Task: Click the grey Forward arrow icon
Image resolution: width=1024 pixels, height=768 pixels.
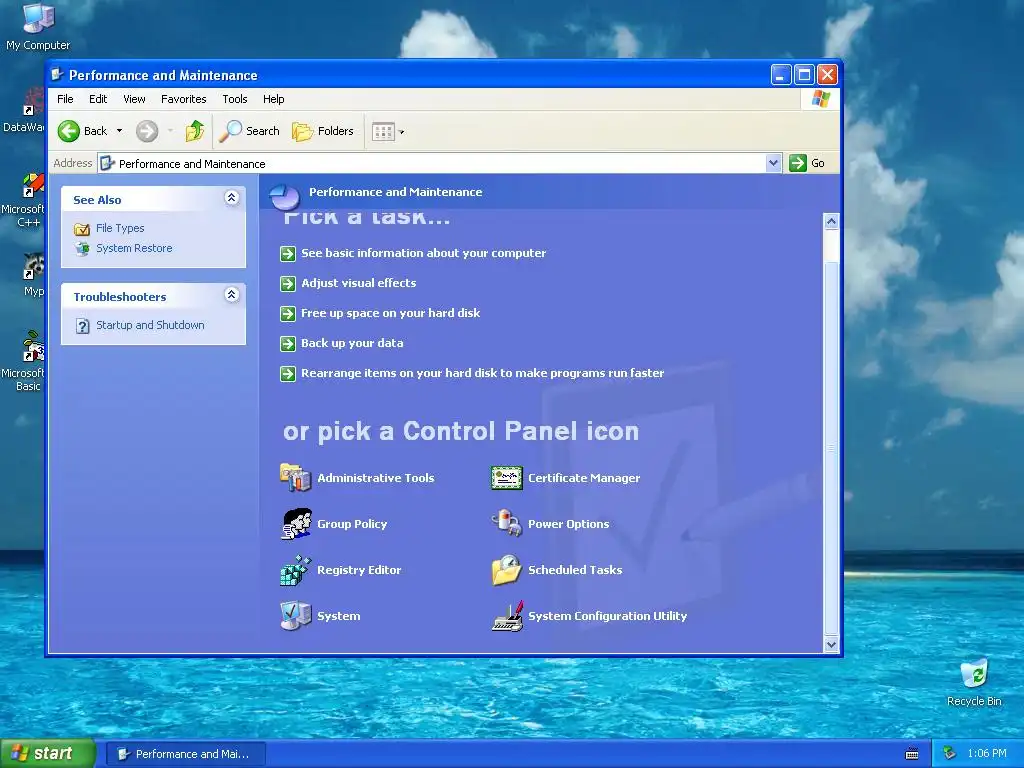Action: tap(147, 131)
